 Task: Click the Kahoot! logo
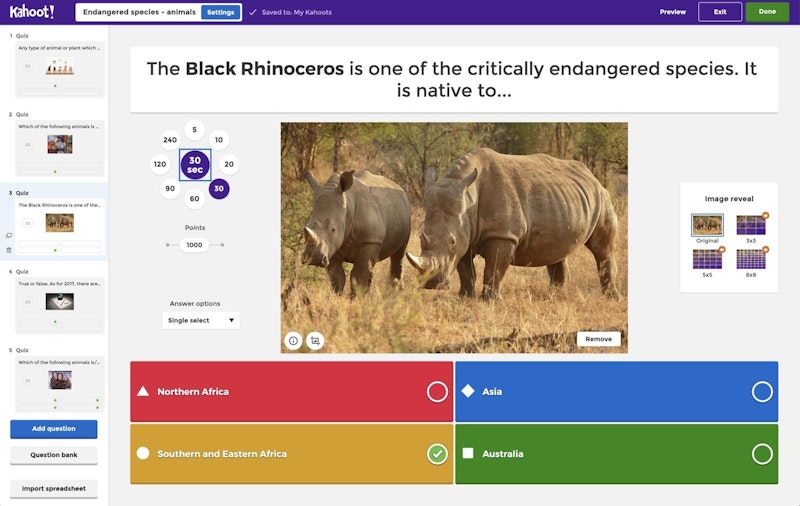pos(32,12)
